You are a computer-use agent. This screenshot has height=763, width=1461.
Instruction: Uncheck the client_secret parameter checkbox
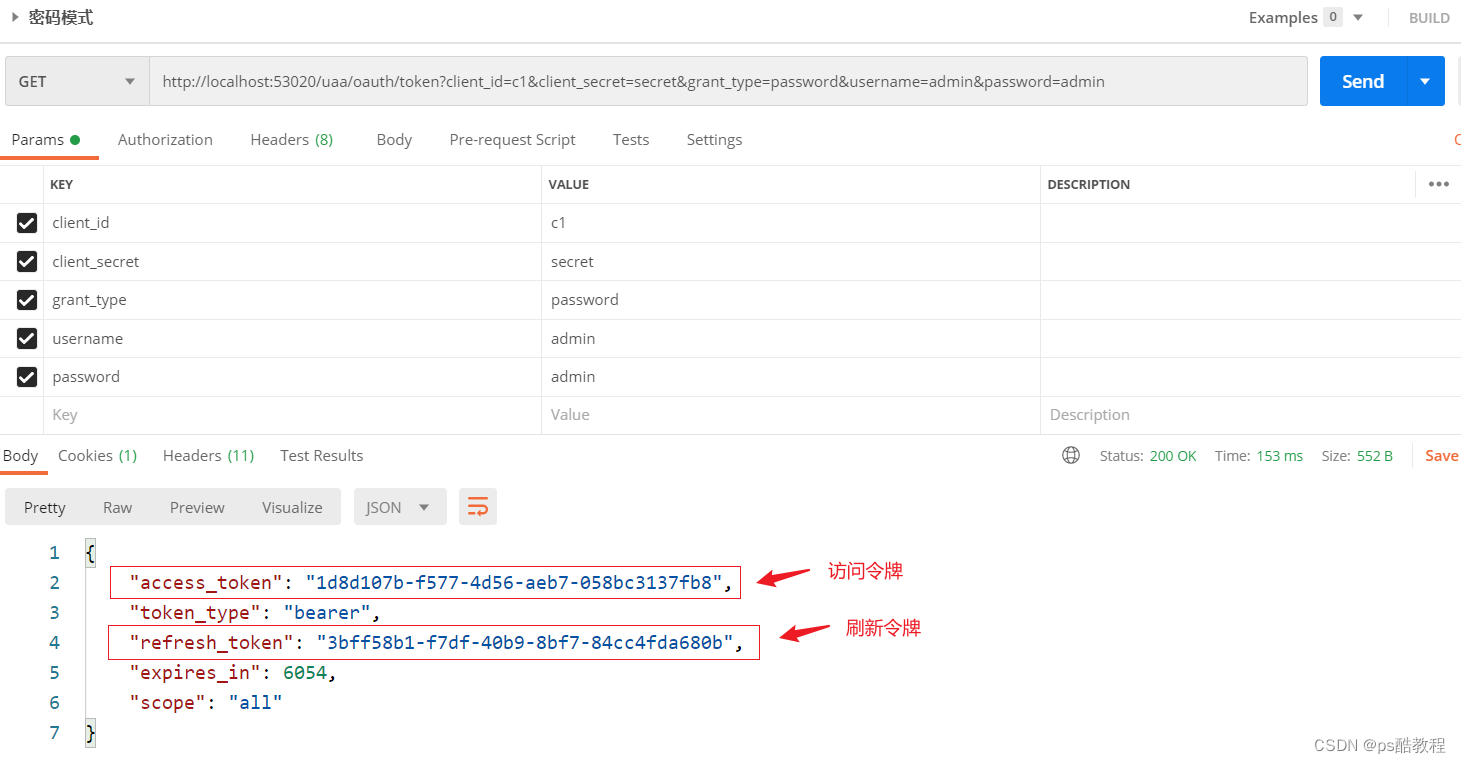click(x=27, y=262)
